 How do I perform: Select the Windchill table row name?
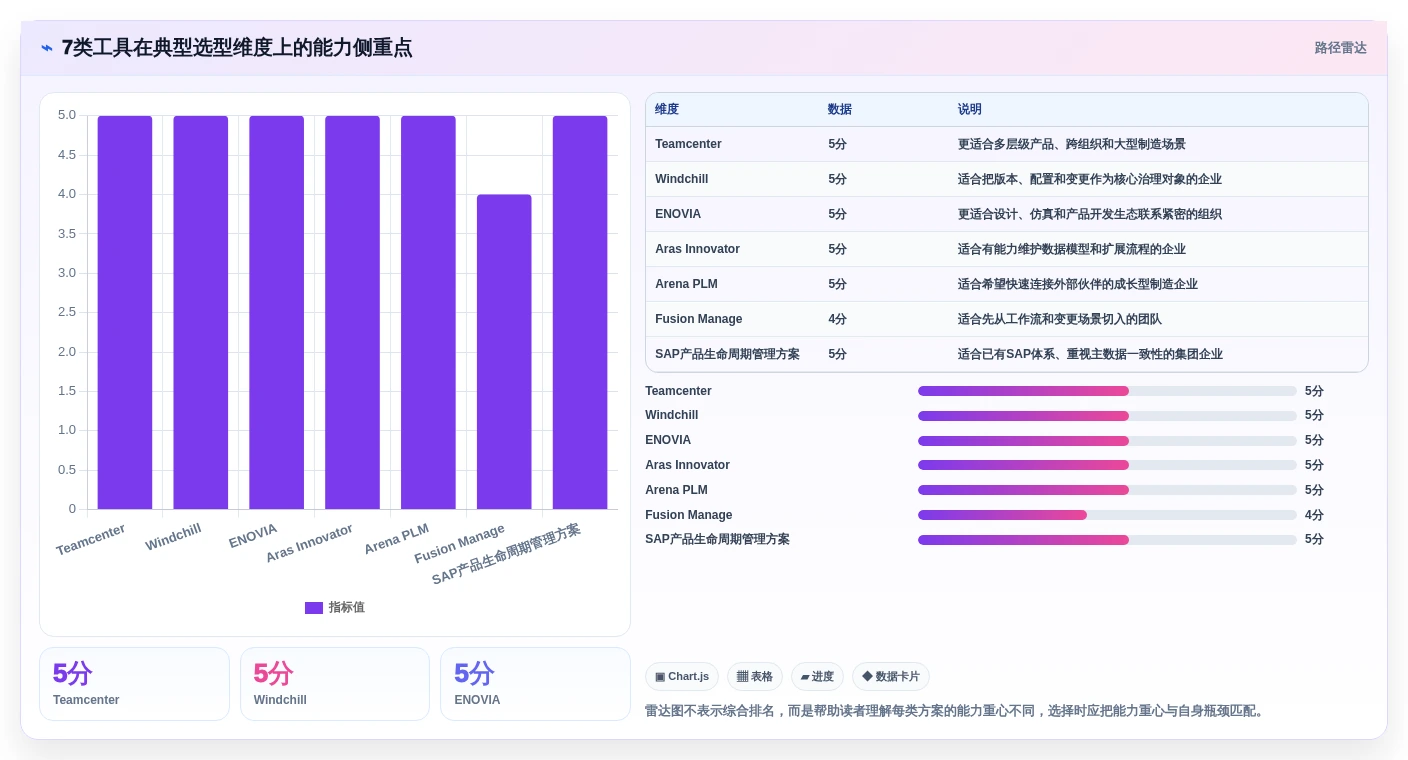click(x=682, y=179)
